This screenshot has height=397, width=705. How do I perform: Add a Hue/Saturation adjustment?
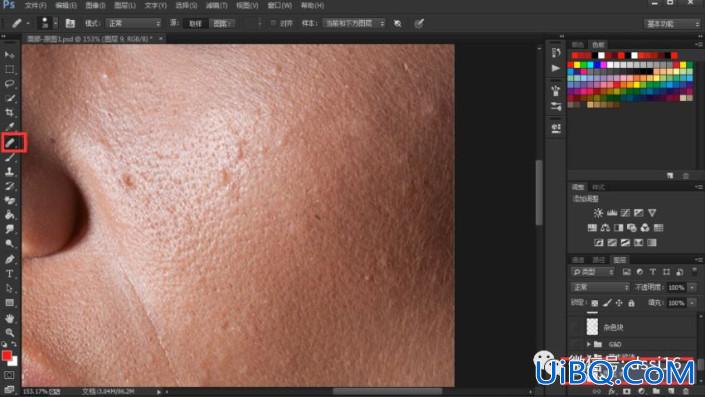click(x=592, y=228)
